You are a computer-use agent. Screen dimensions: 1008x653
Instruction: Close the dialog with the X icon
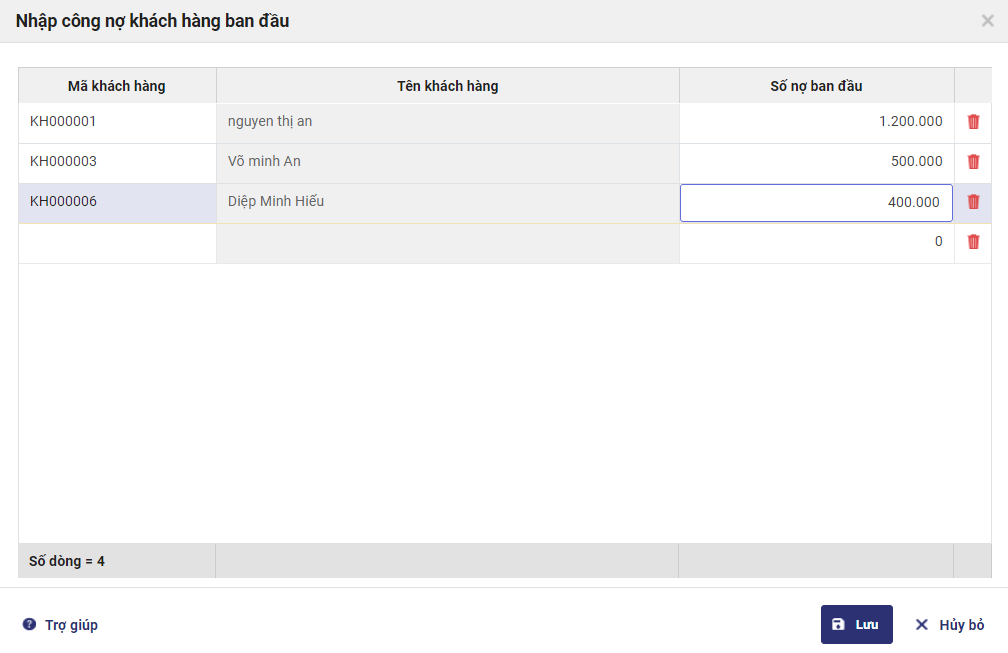pos(988,20)
